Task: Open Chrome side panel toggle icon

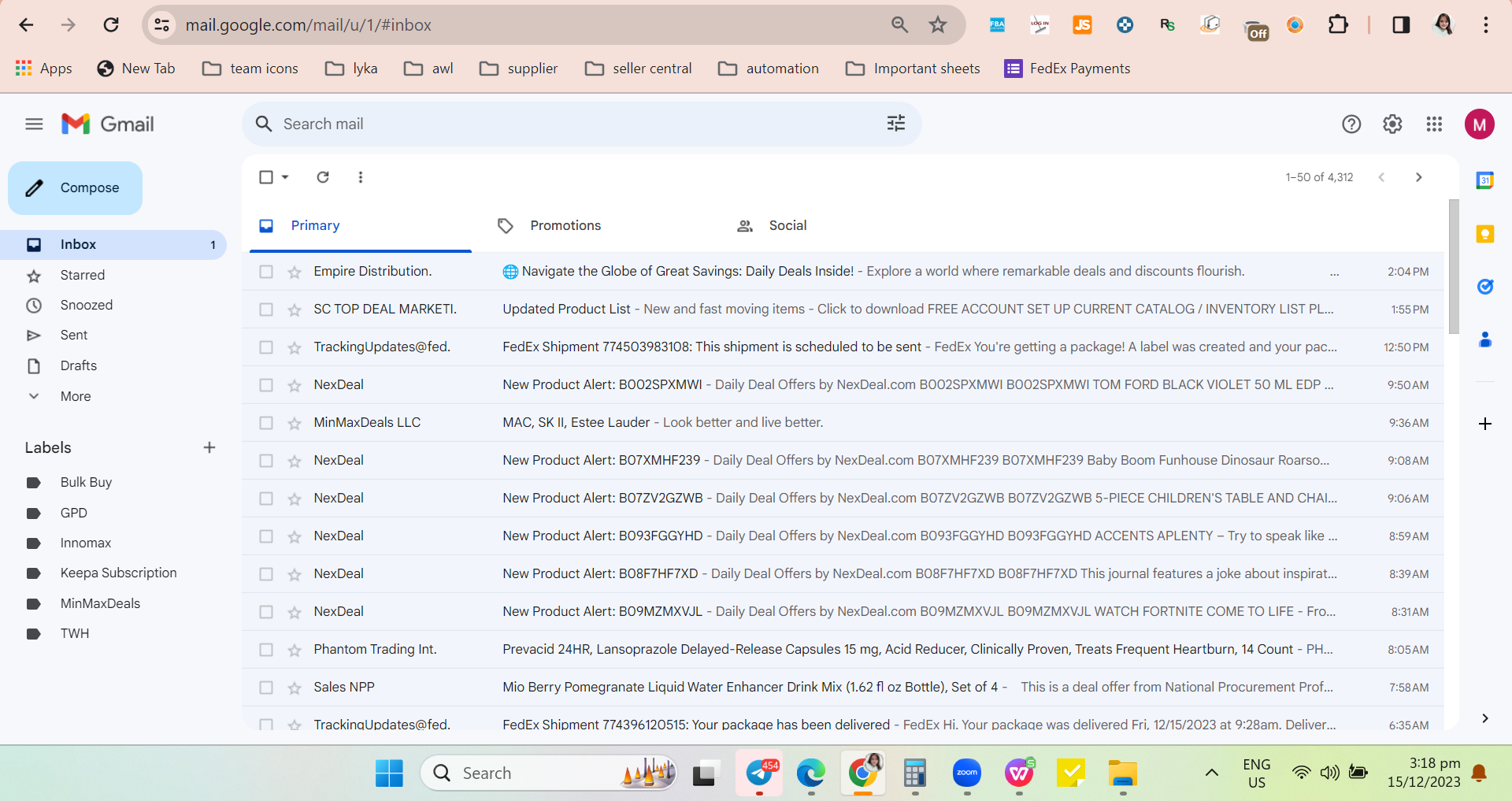Action: click(1401, 25)
